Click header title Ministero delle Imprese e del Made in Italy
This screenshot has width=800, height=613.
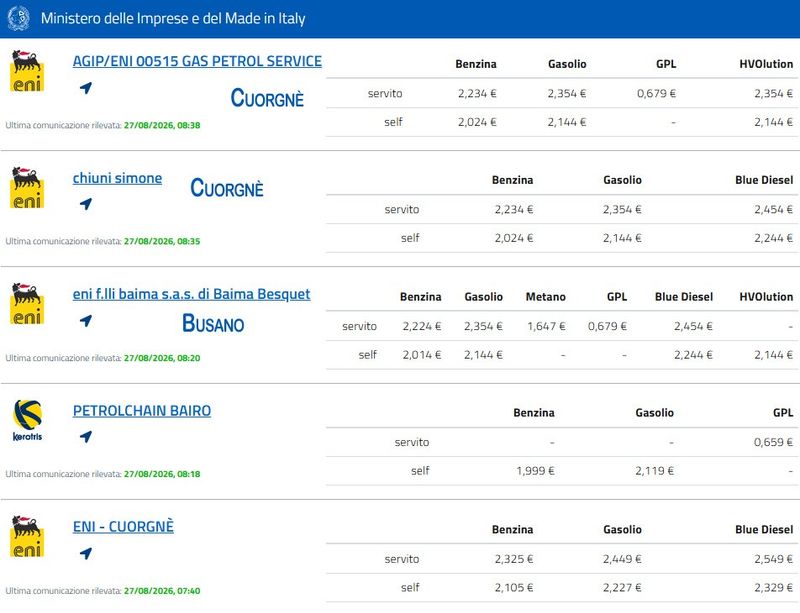point(173,18)
